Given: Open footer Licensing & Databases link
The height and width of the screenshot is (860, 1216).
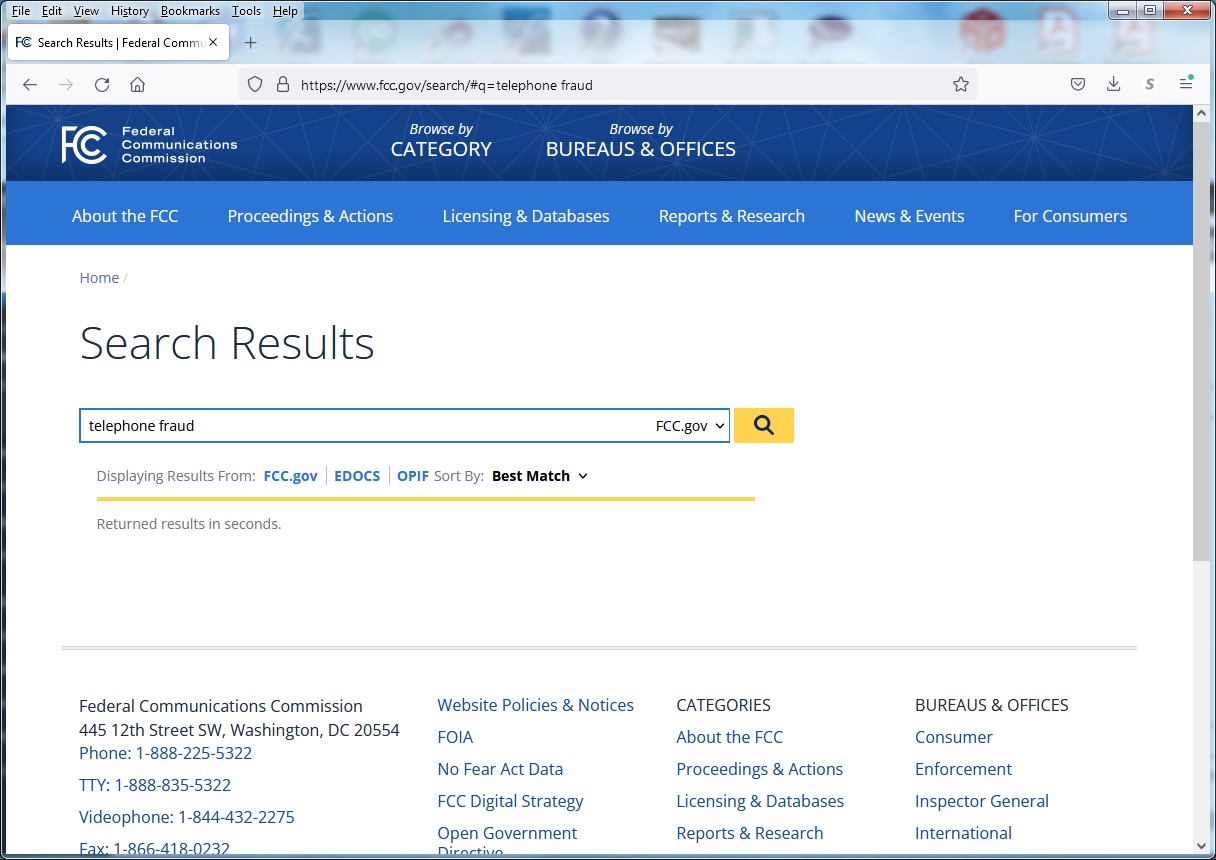Looking at the screenshot, I should [x=760, y=801].
